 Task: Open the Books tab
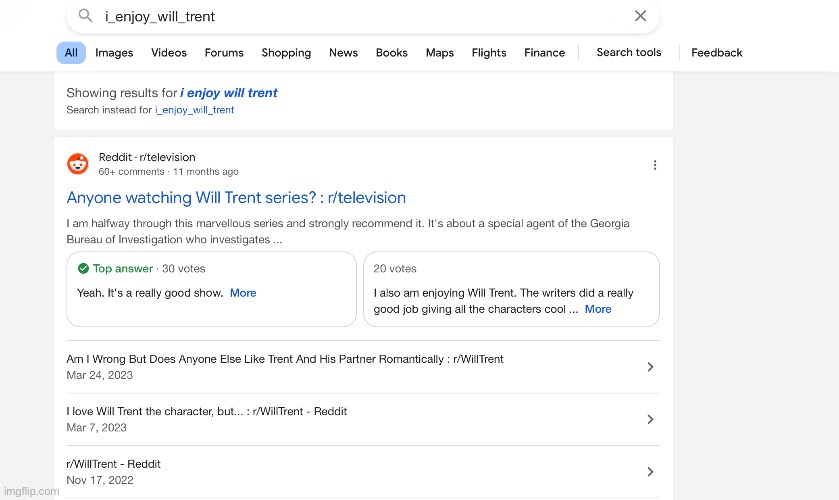392,52
